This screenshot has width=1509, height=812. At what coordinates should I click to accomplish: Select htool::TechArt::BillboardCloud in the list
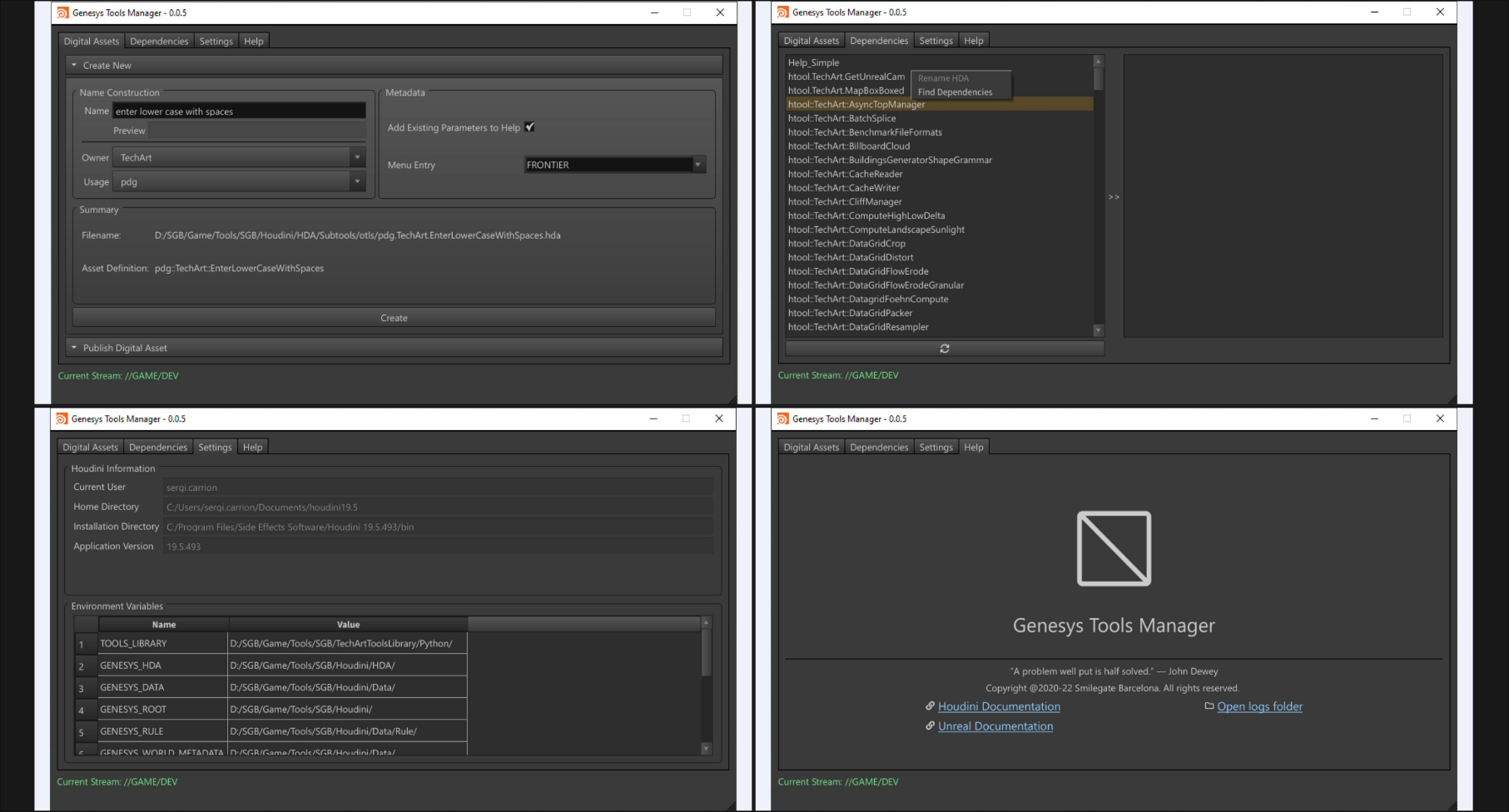(x=940, y=146)
